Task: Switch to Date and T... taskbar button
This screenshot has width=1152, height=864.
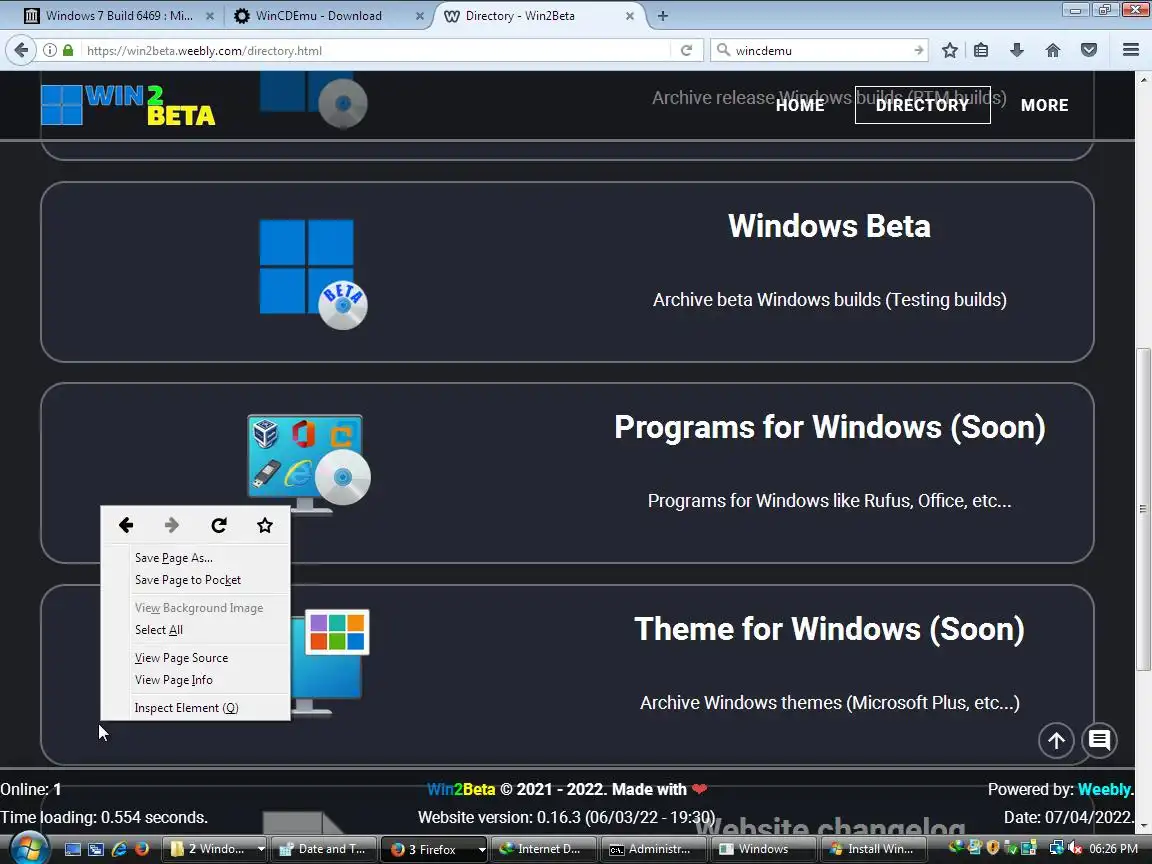Action: pos(323,849)
